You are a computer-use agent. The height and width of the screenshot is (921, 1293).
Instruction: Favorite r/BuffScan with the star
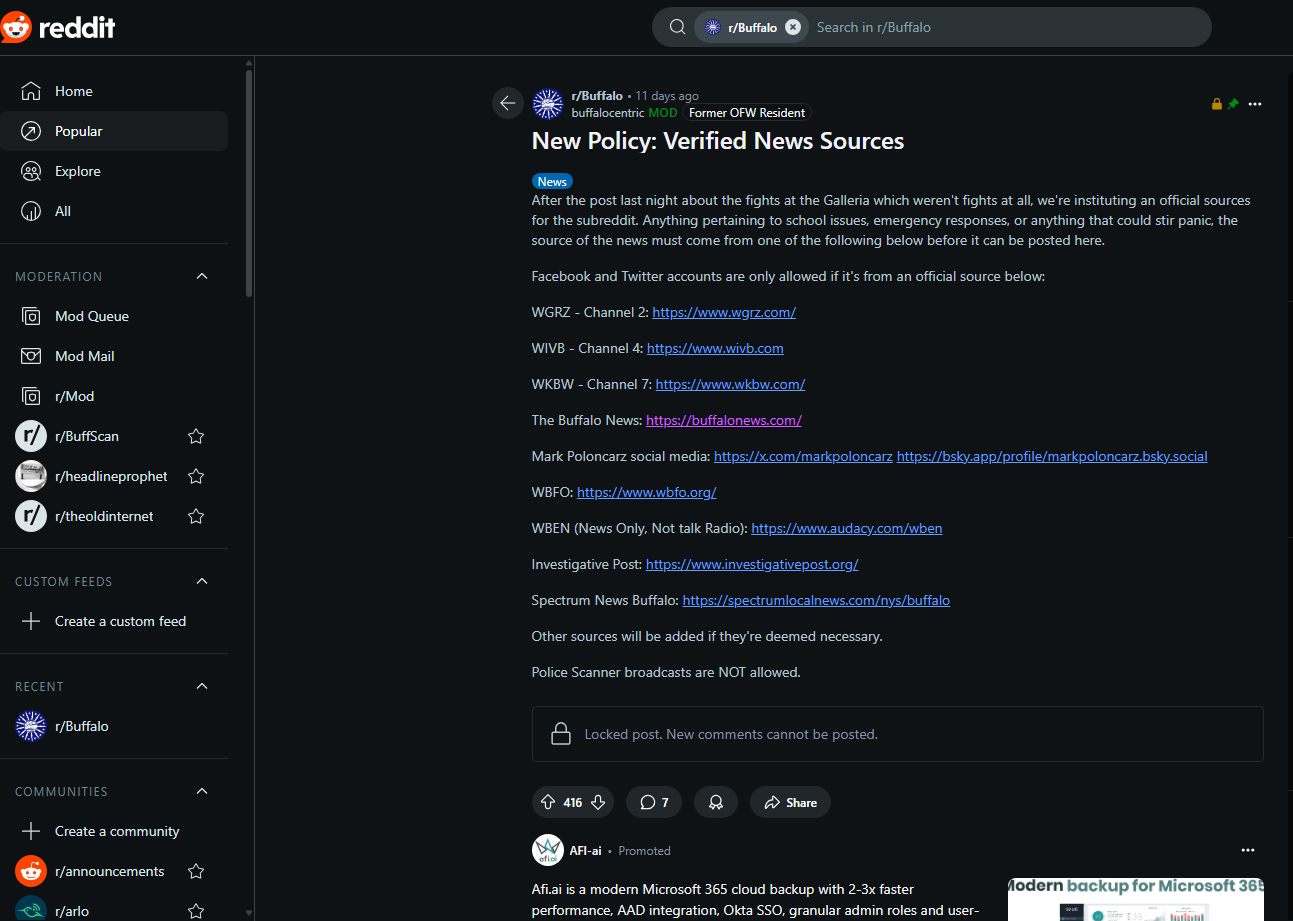click(x=196, y=436)
